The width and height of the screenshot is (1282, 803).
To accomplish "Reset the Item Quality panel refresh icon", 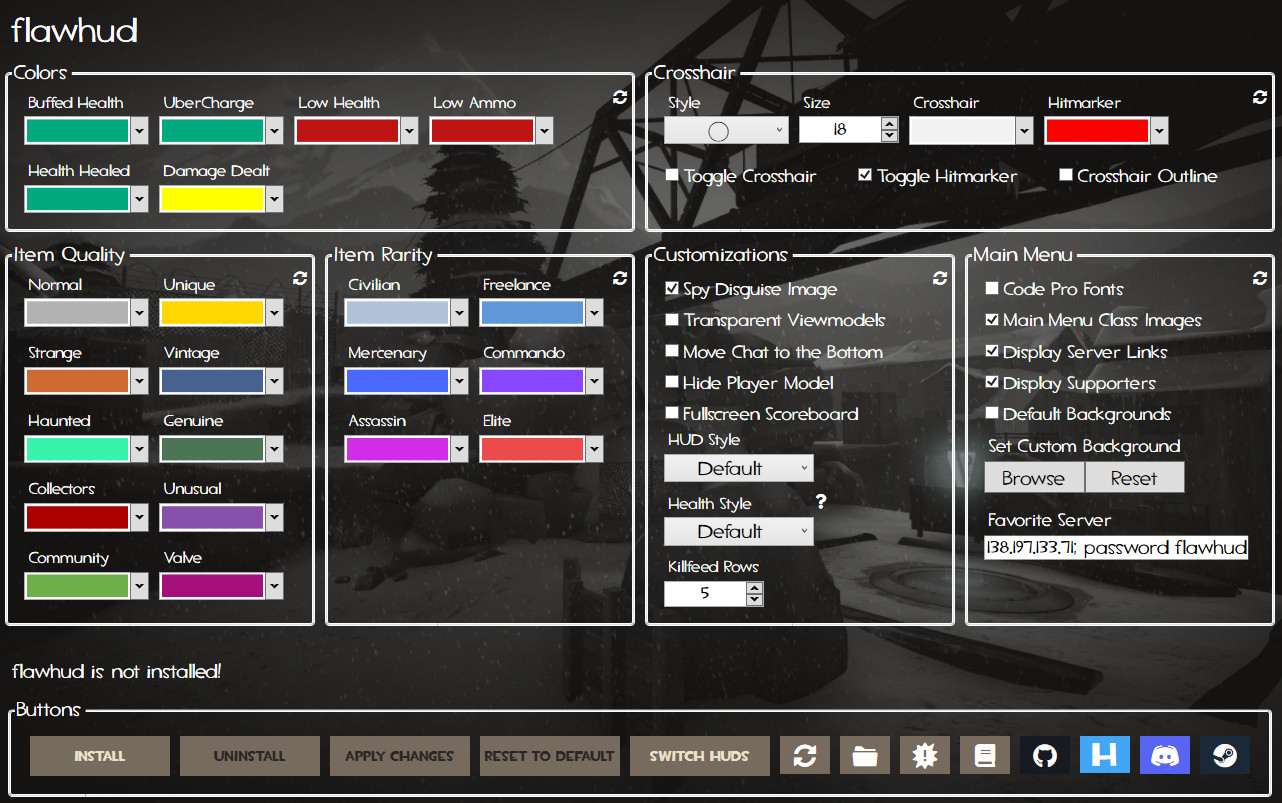I will [299, 279].
